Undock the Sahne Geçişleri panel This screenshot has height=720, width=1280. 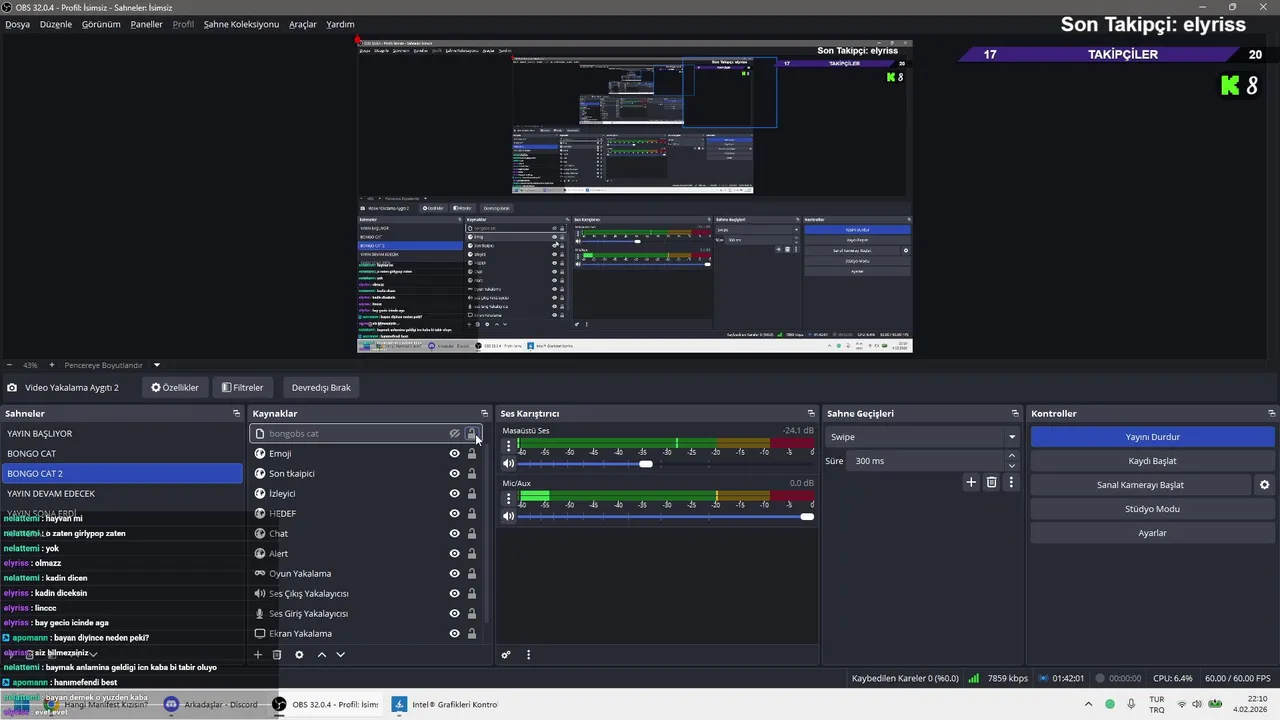(1015, 414)
